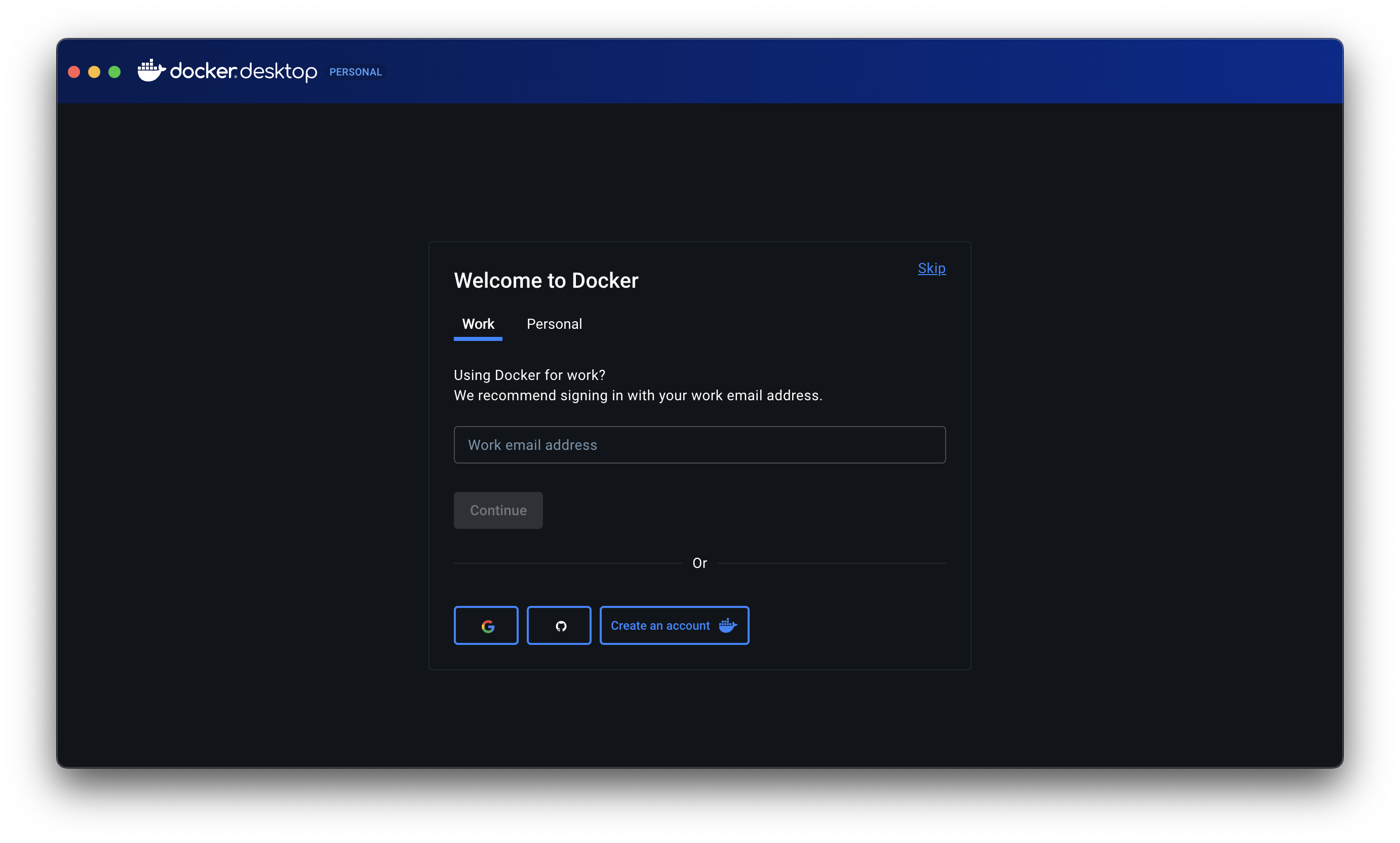Click the 'Welcome to Docker' heading
Screen dimensions: 1400x843
[x=546, y=281]
